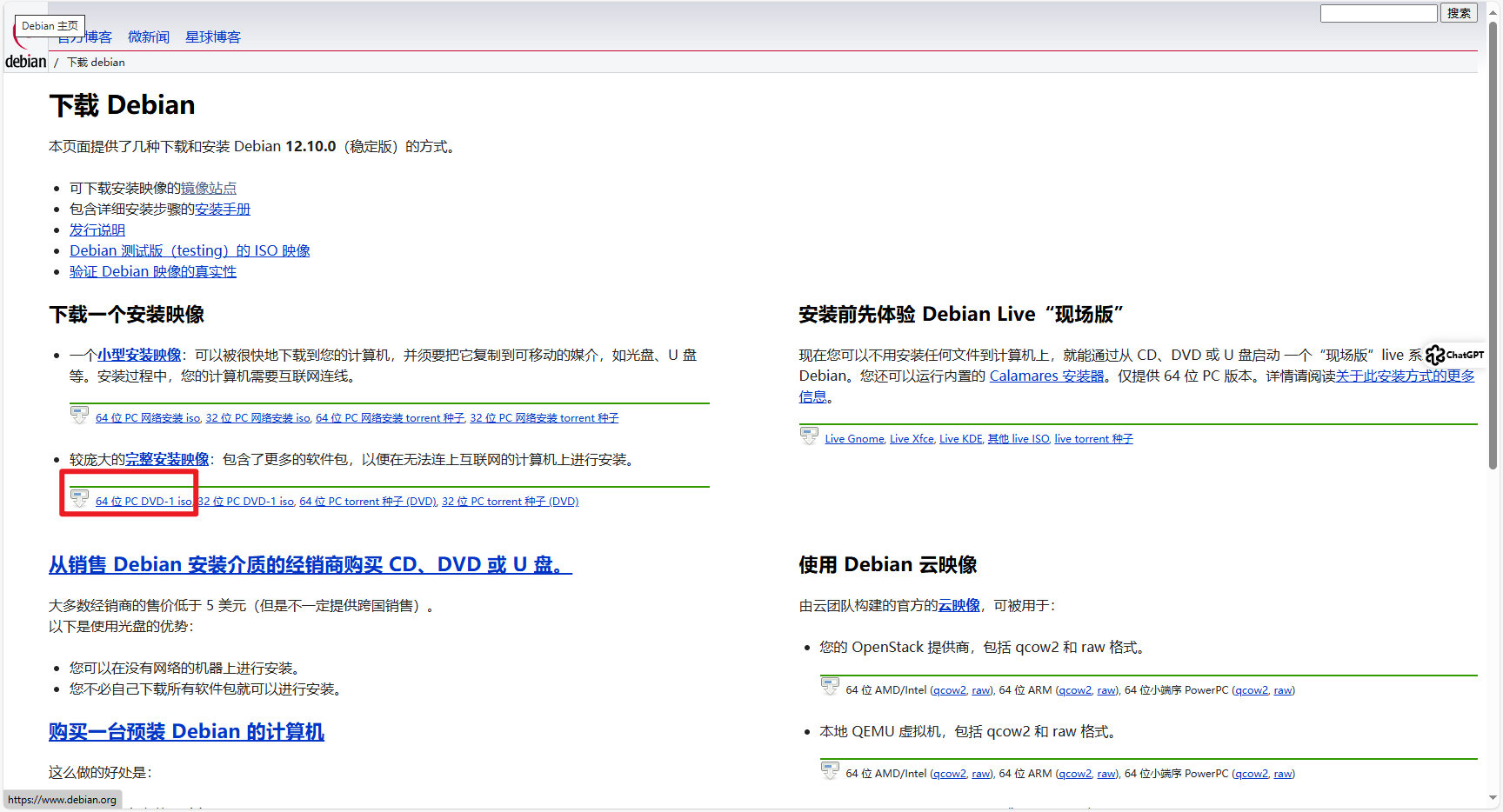Open the Calamares 安装器 link

(x=1047, y=376)
